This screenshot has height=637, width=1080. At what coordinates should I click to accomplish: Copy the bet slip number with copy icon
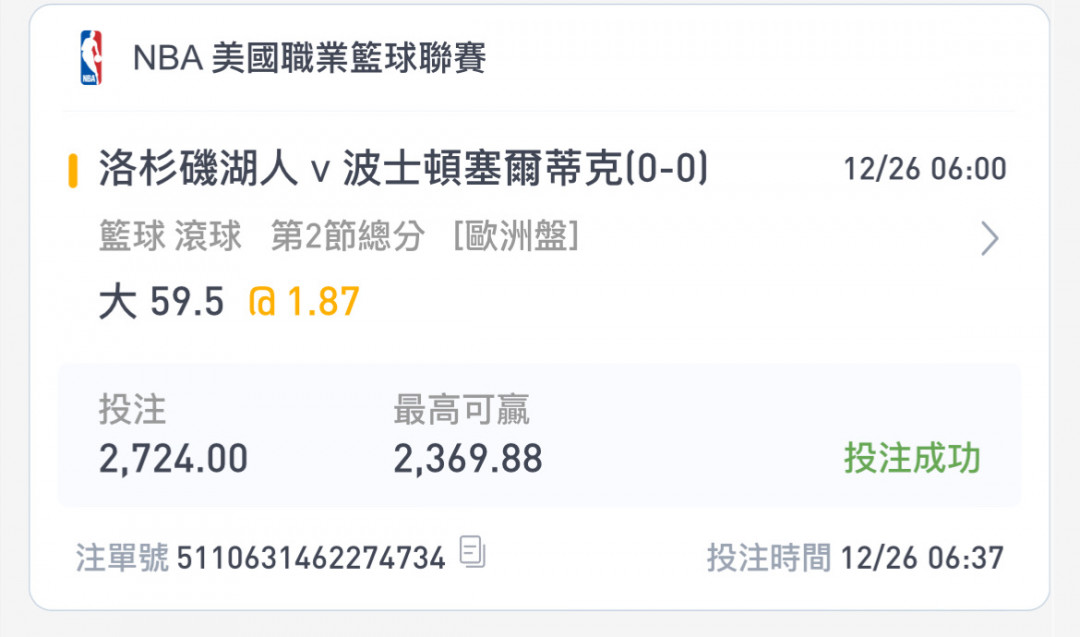472,552
